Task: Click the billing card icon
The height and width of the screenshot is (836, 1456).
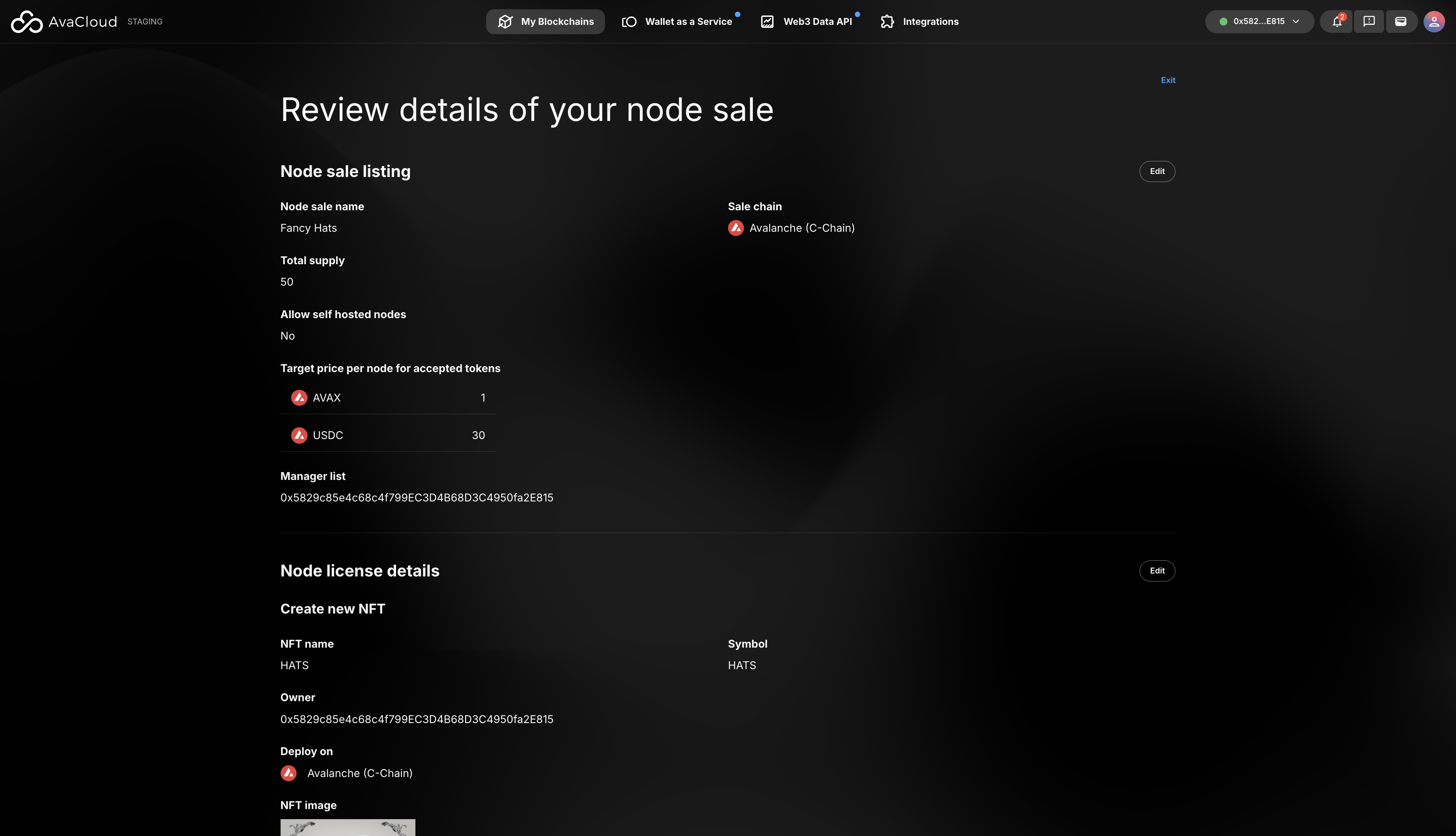Action: coord(1401,22)
